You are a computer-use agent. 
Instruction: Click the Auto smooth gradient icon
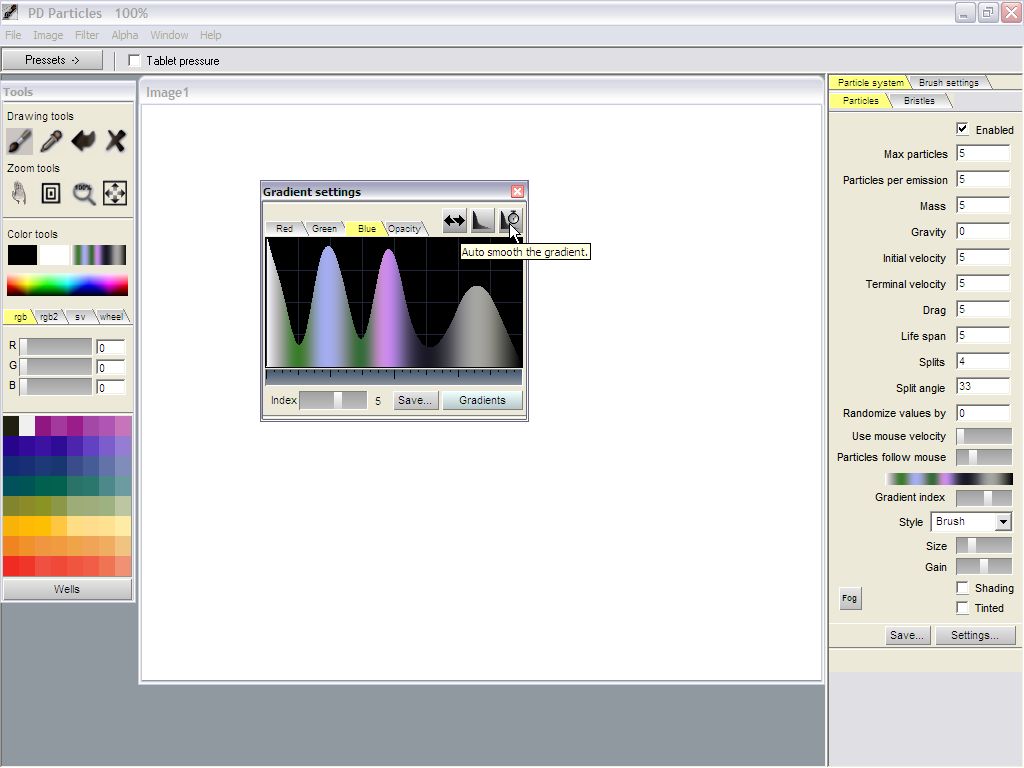pyautogui.click(x=511, y=221)
